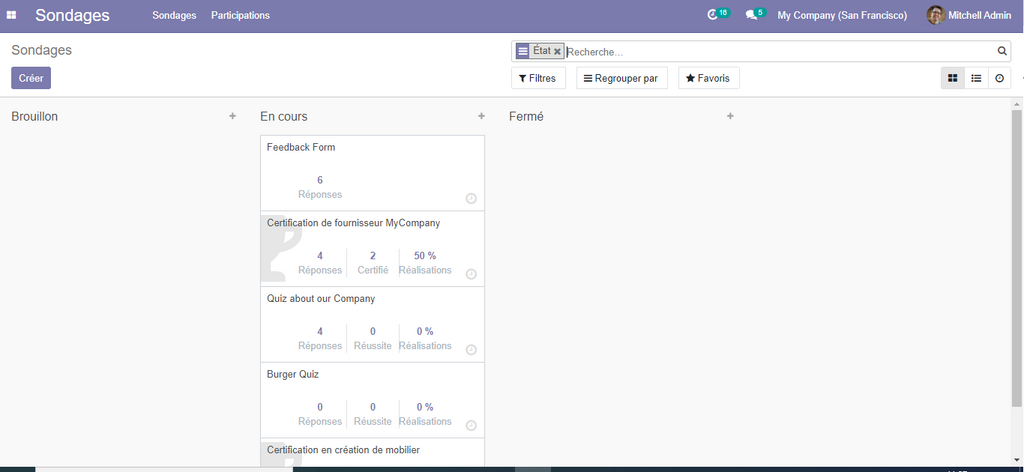Viewport: 1024px width, 472px height.
Task: Expand the Regrouper par dropdown
Action: pos(621,78)
